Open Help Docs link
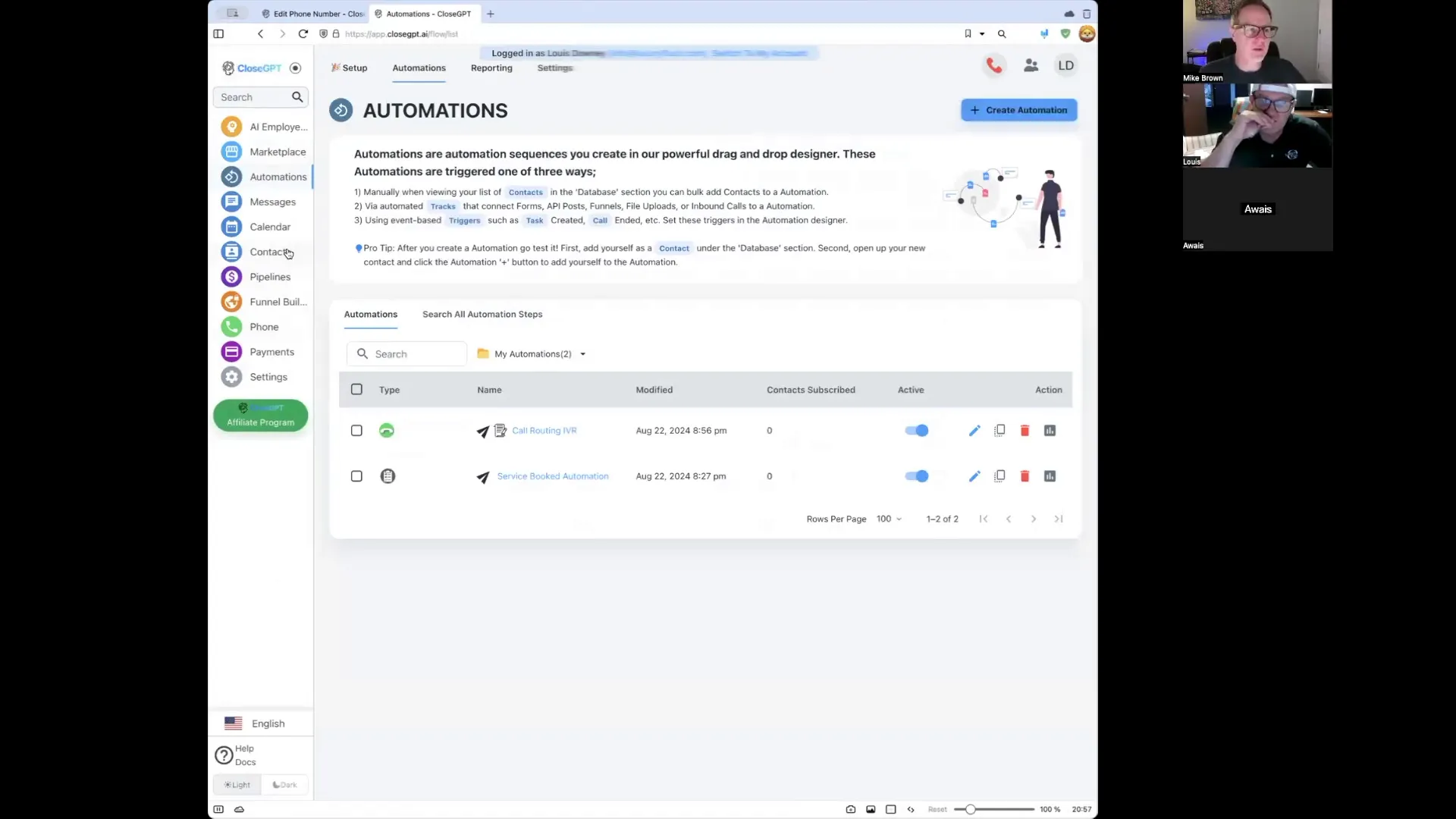 [237, 755]
